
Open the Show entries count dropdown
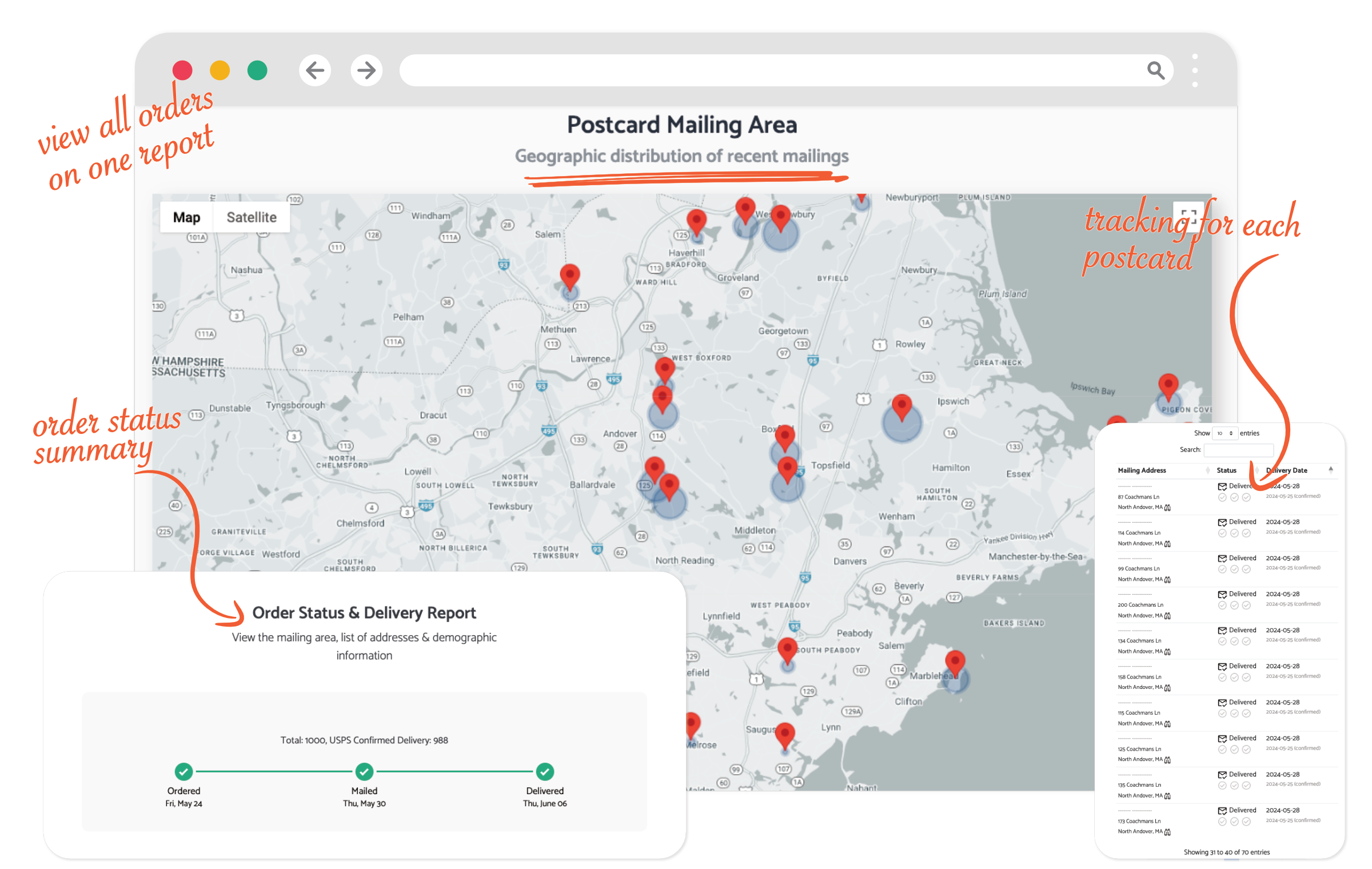click(x=1225, y=433)
